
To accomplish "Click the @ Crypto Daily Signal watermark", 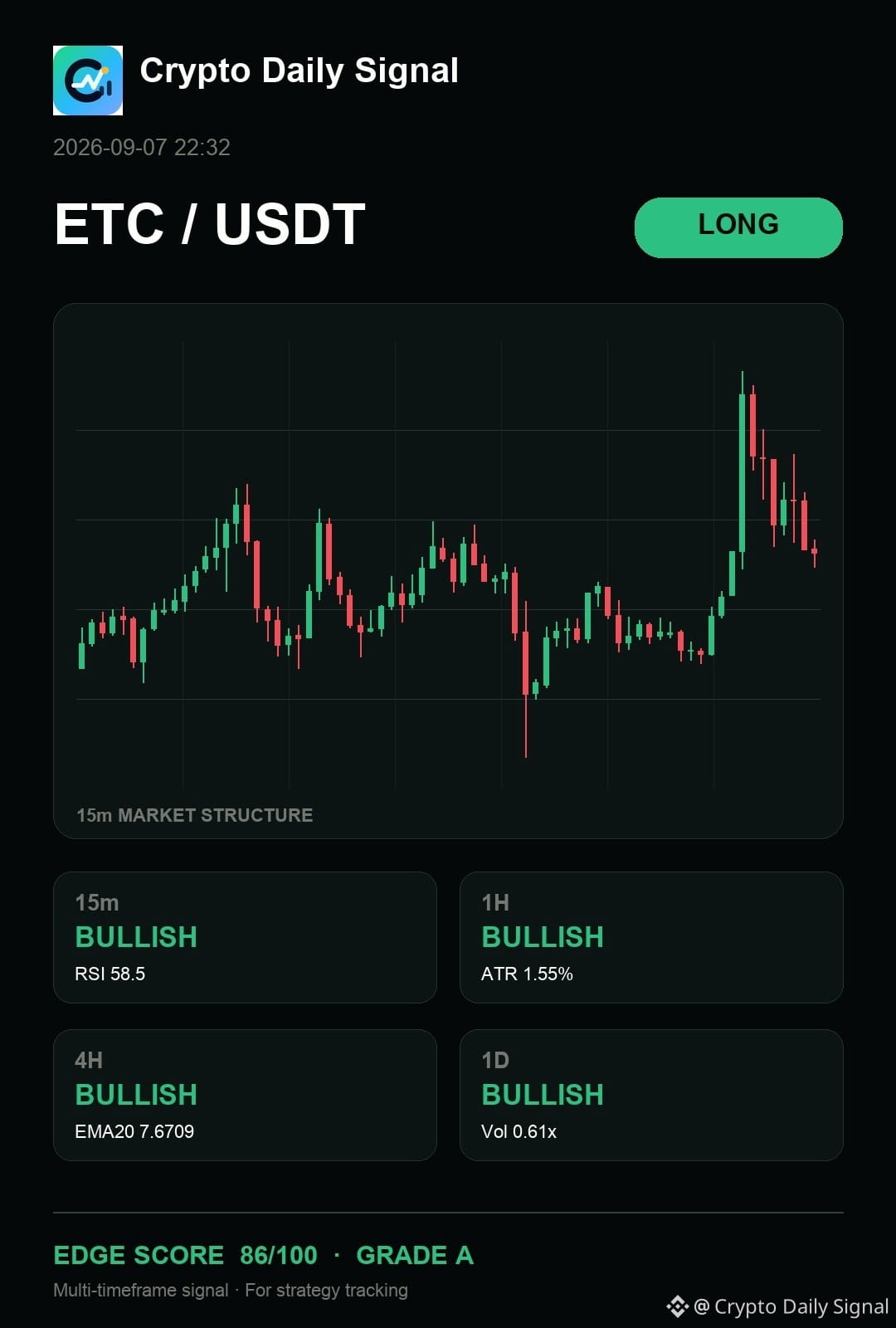I will coord(791,1306).
